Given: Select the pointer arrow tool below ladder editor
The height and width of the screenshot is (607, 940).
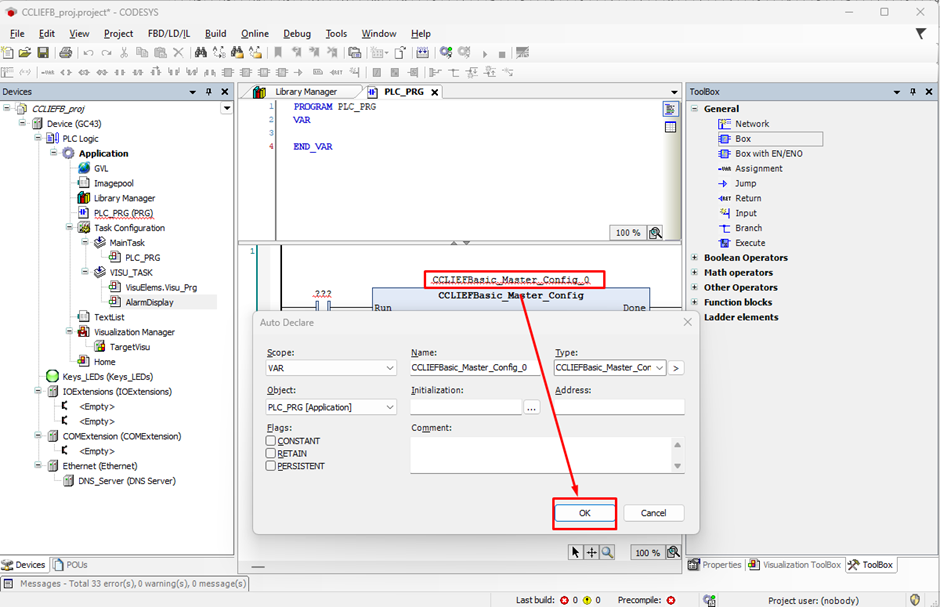Looking at the screenshot, I should click(x=576, y=552).
